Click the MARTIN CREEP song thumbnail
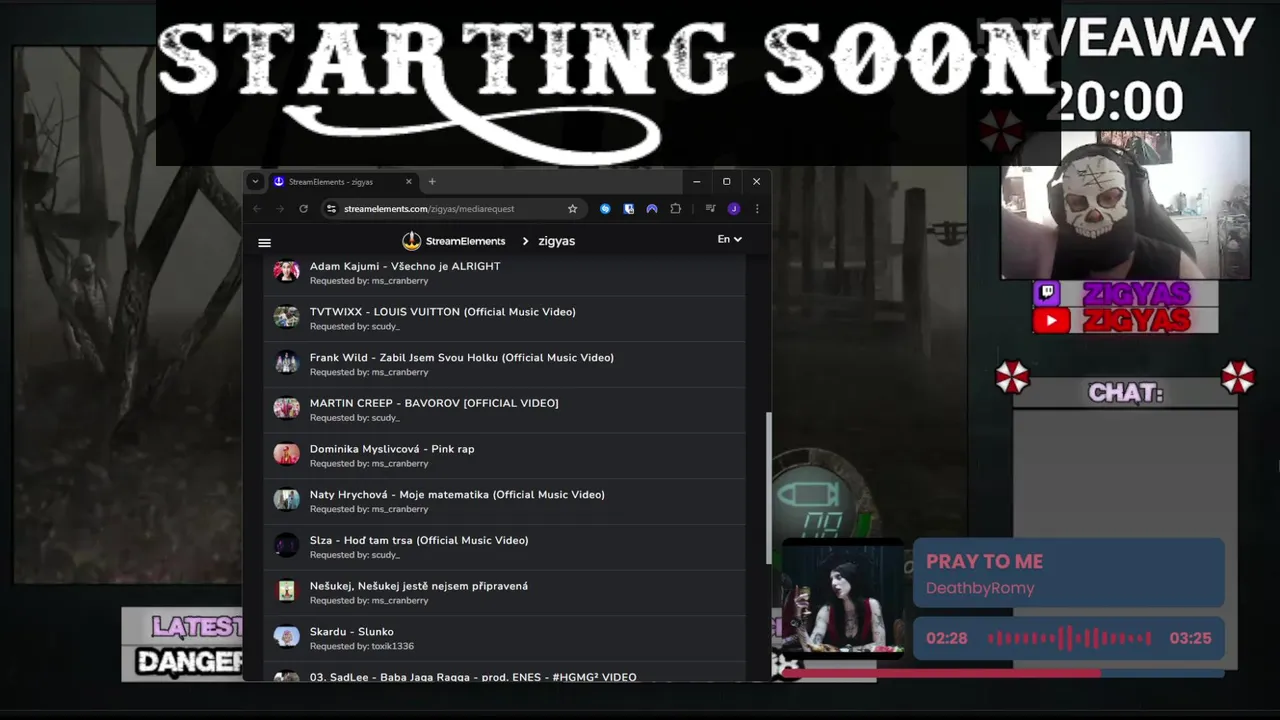 click(287, 408)
